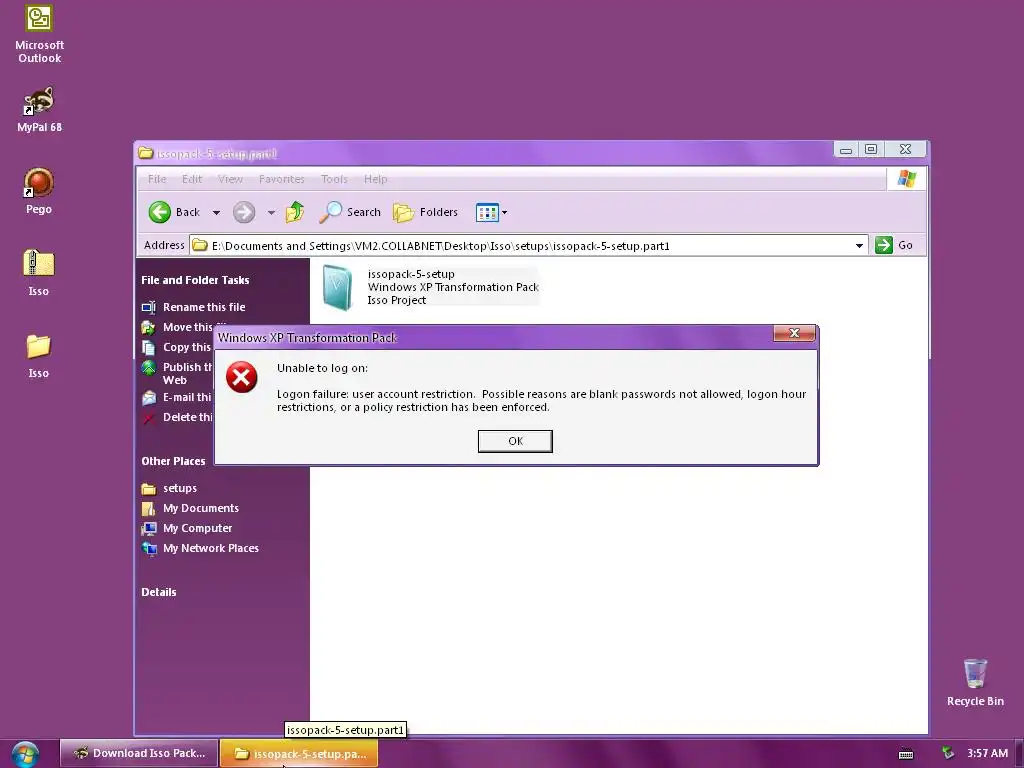Open My Documents in Other Places
Viewport: 1024px width, 768px height.
pyautogui.click(x=200, y=508)
